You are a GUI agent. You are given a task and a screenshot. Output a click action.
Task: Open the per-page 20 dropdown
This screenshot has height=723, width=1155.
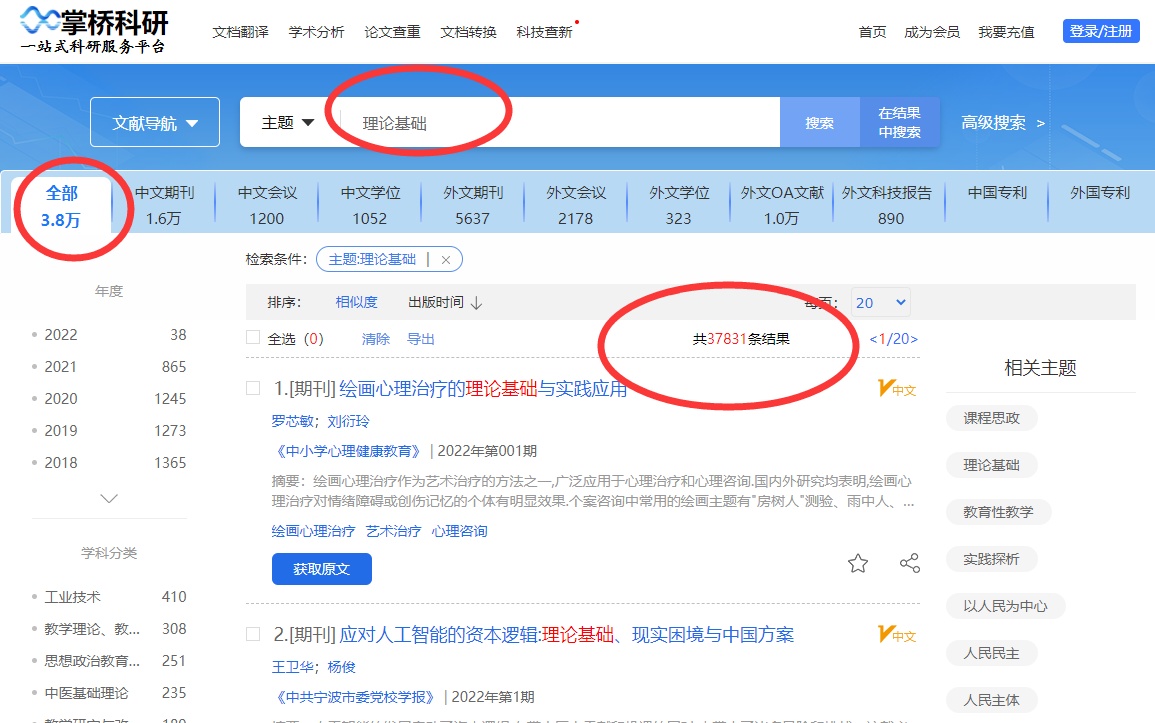click(x=880, y=303)
